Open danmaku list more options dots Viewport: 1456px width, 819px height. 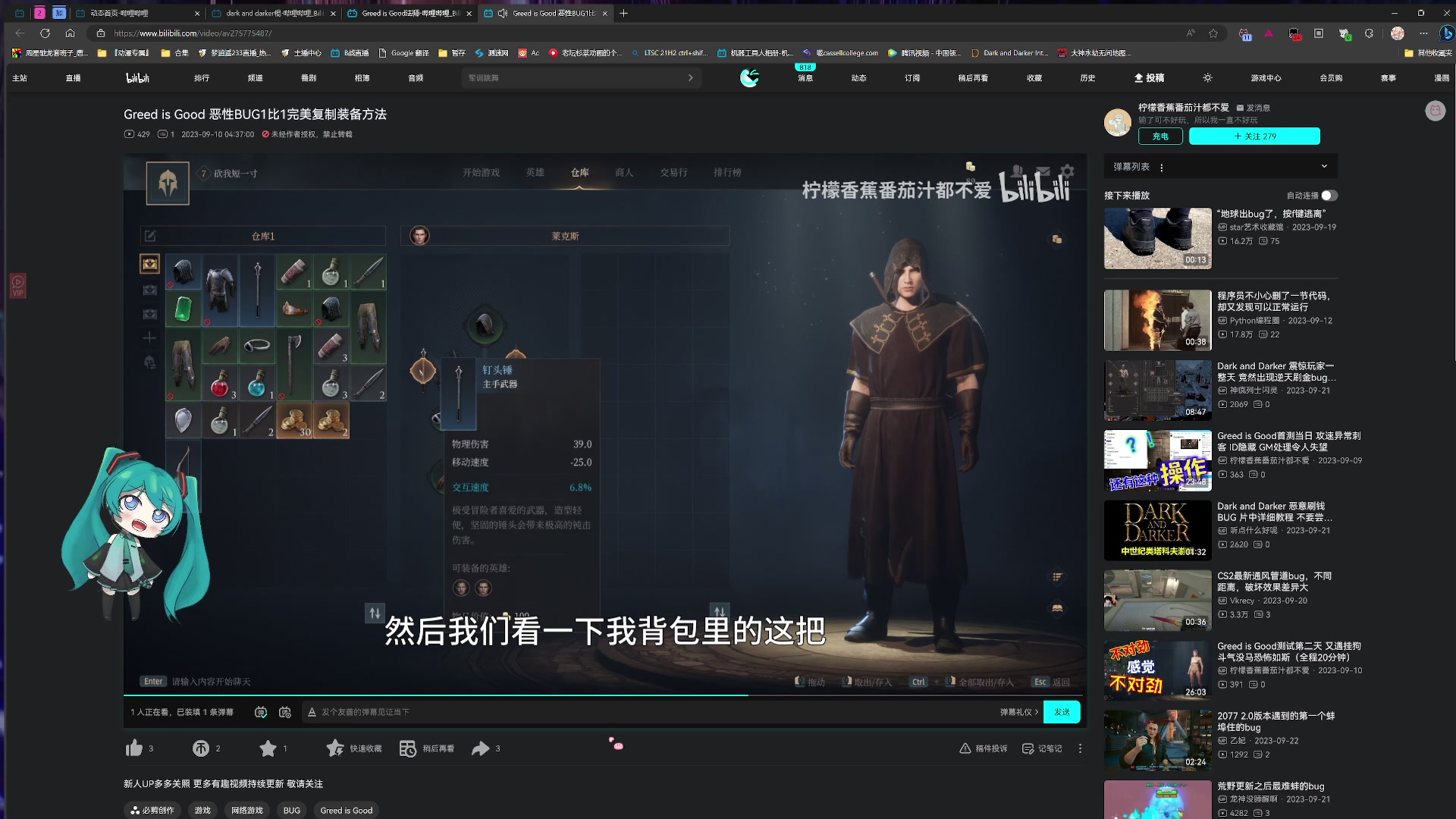pyautogui.click(x=1161, y=168)
